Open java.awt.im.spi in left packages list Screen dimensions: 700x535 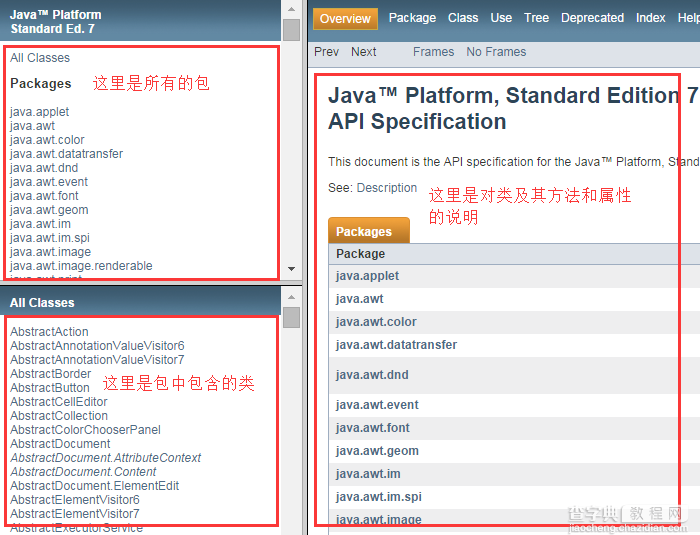(50, 238)
